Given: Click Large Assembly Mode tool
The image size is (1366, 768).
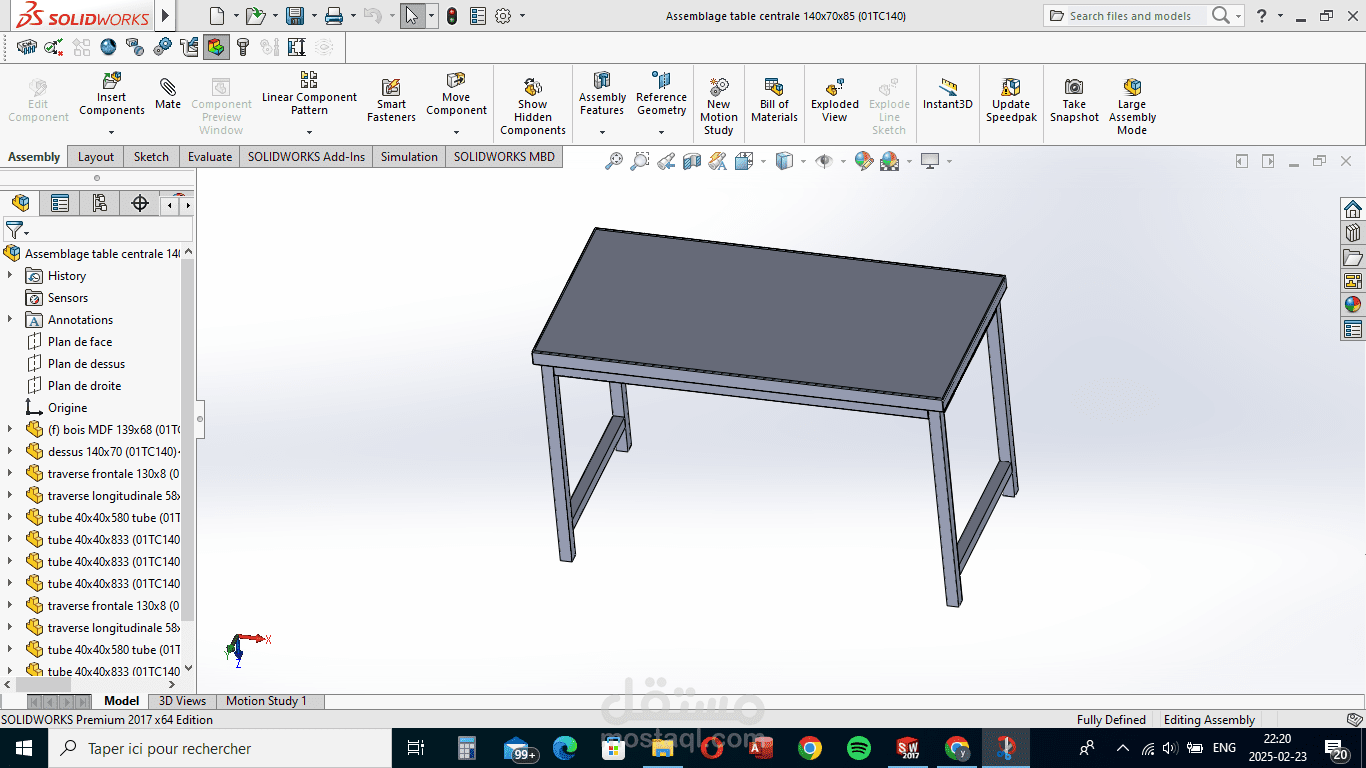Looking at the screenshot, I should point(1132,105).
